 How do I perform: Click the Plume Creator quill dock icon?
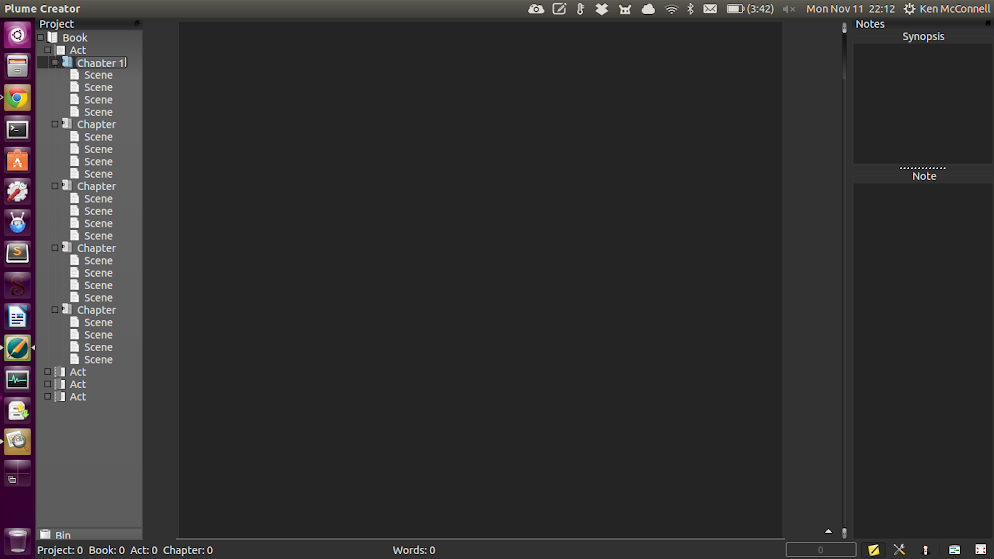point(17,347)
